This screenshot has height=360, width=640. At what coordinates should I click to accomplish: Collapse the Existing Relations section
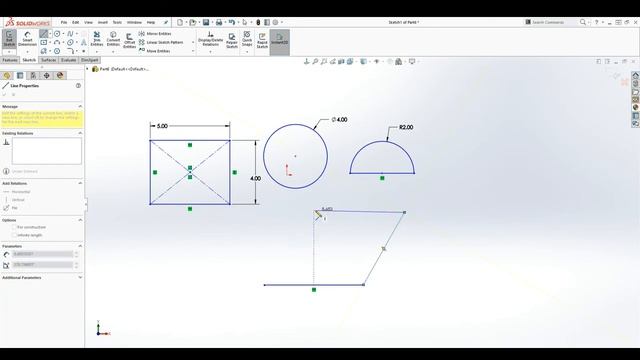click(80, 133)
